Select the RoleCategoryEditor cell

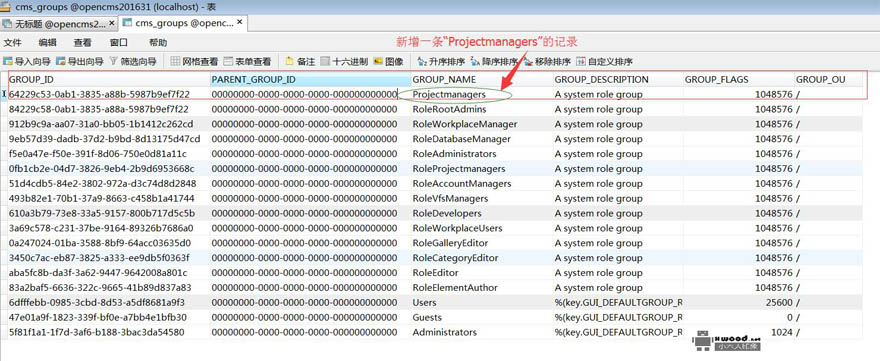(482, 258)
